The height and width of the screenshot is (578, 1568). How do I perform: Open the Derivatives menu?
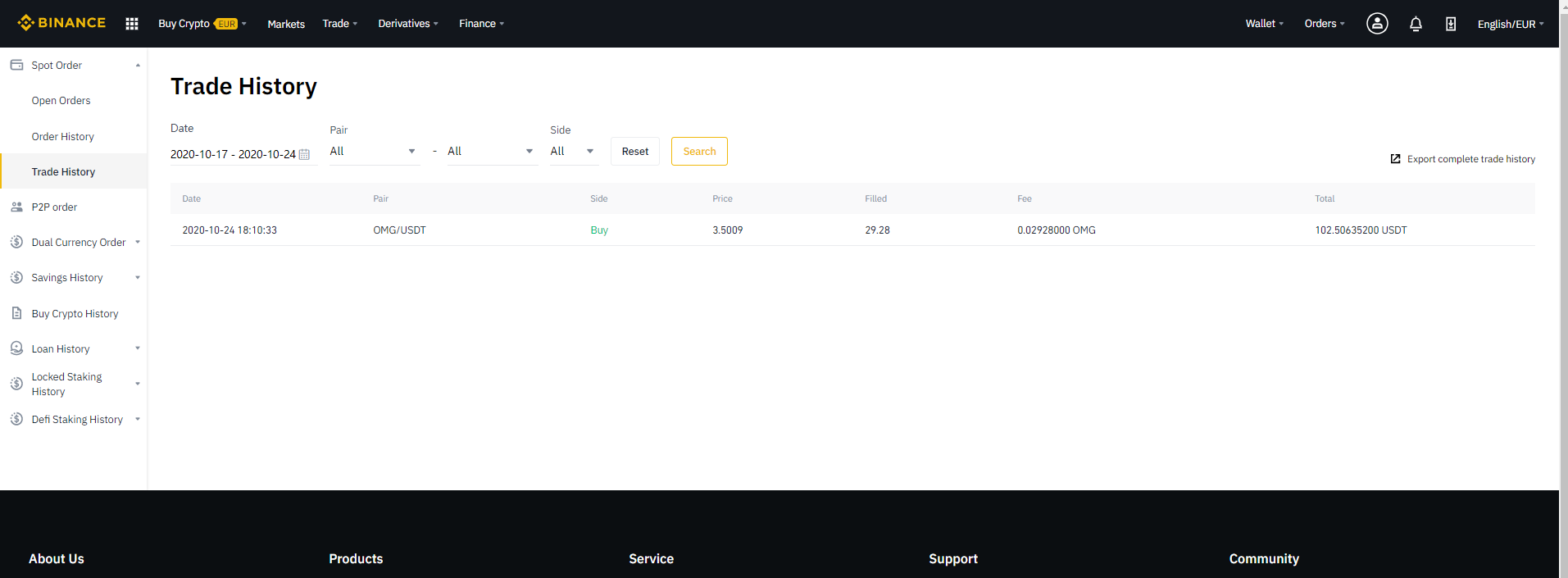[x=408, y=24]
